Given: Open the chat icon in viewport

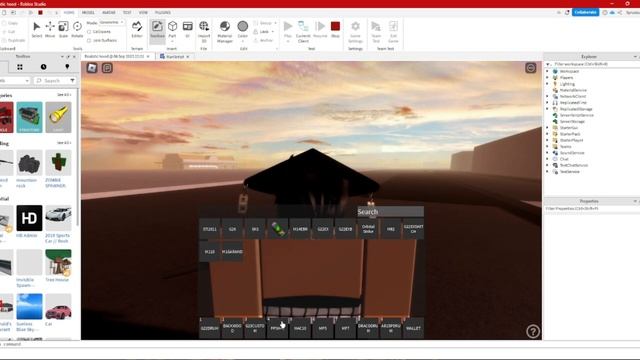Looking at the screenshot, I should tap(107, 68).
